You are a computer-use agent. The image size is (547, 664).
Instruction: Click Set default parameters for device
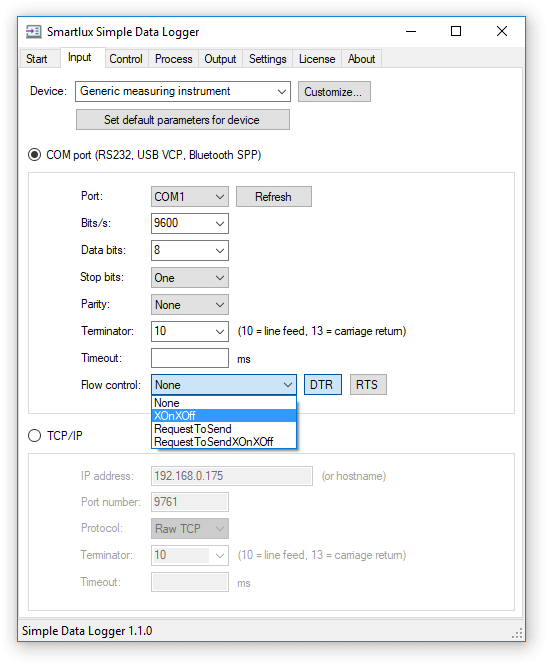coord(183,120)
